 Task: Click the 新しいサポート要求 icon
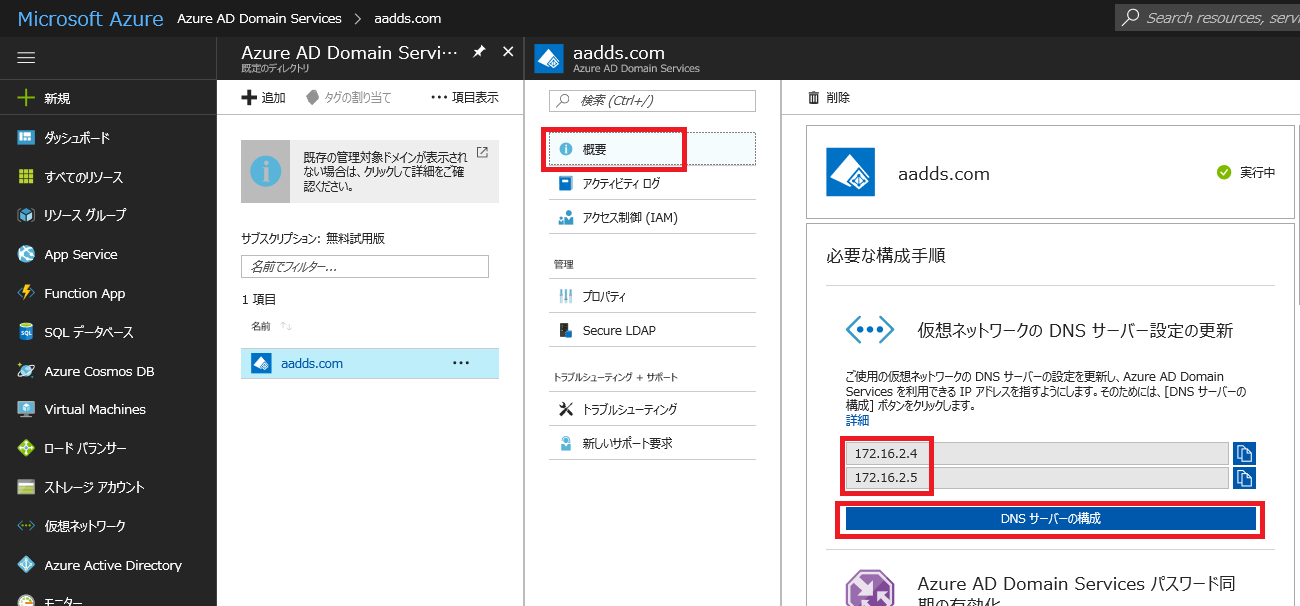click(565, 443)
